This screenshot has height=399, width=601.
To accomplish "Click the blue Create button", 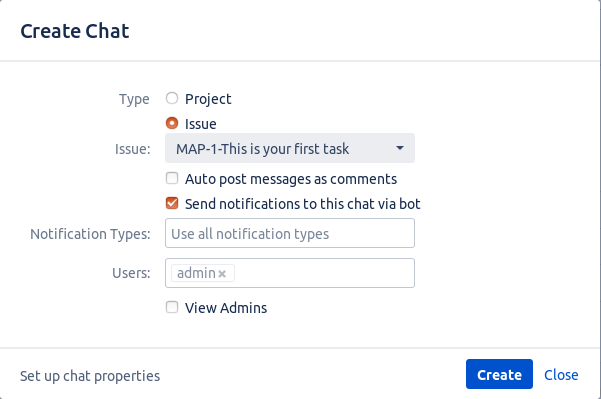I will 499,374.
